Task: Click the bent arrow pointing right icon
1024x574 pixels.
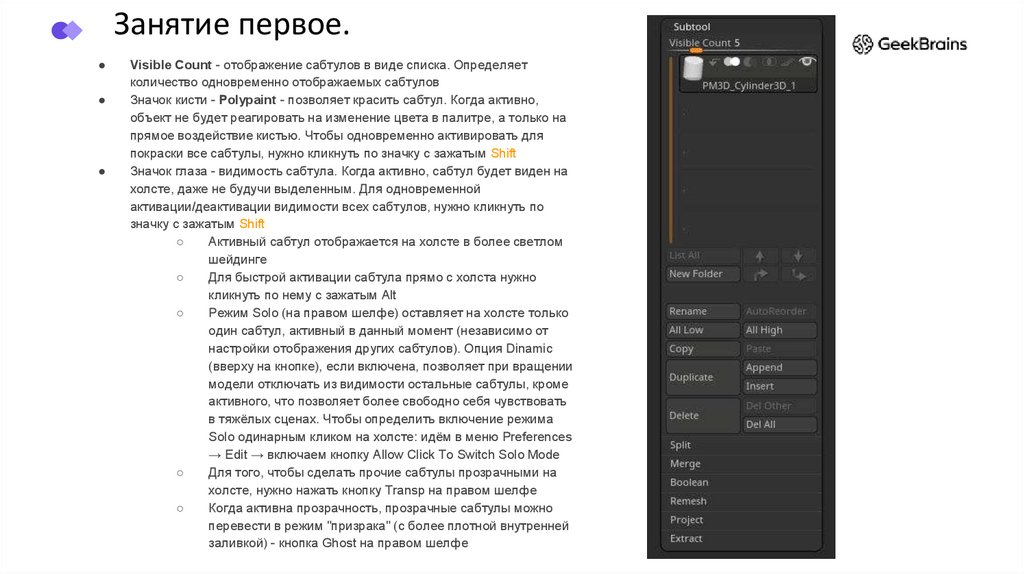Action: [760, 274]
